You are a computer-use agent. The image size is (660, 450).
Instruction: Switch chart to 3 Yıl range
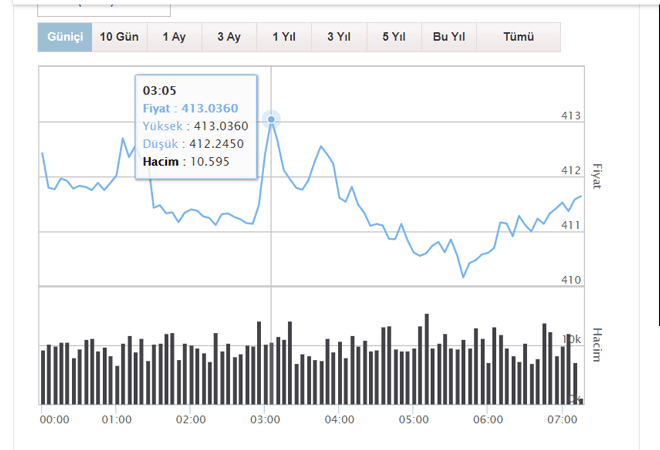tap(339, 37)
